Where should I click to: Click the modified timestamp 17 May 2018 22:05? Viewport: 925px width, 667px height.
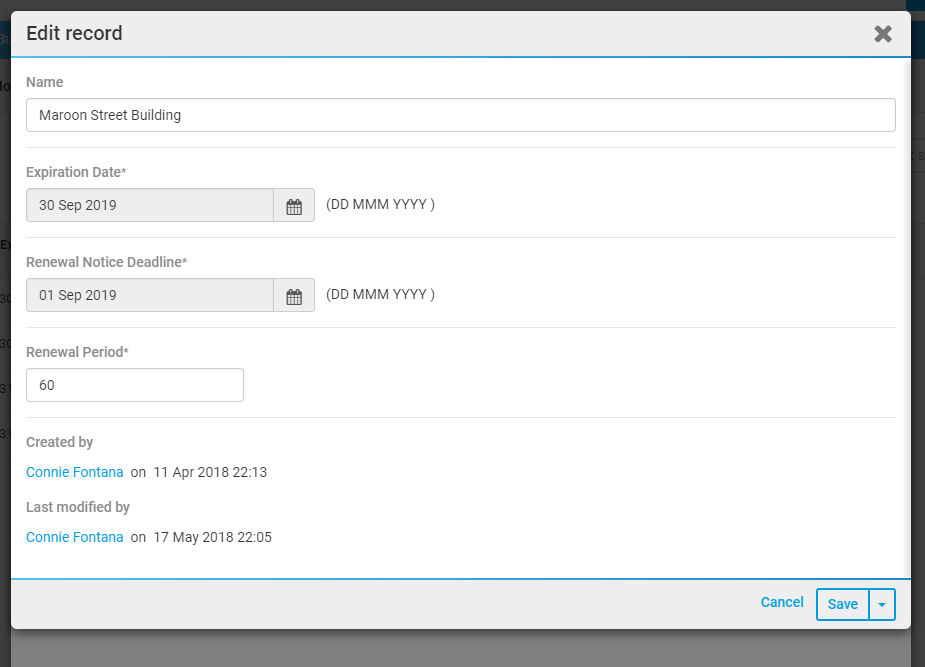click(212, 537)
